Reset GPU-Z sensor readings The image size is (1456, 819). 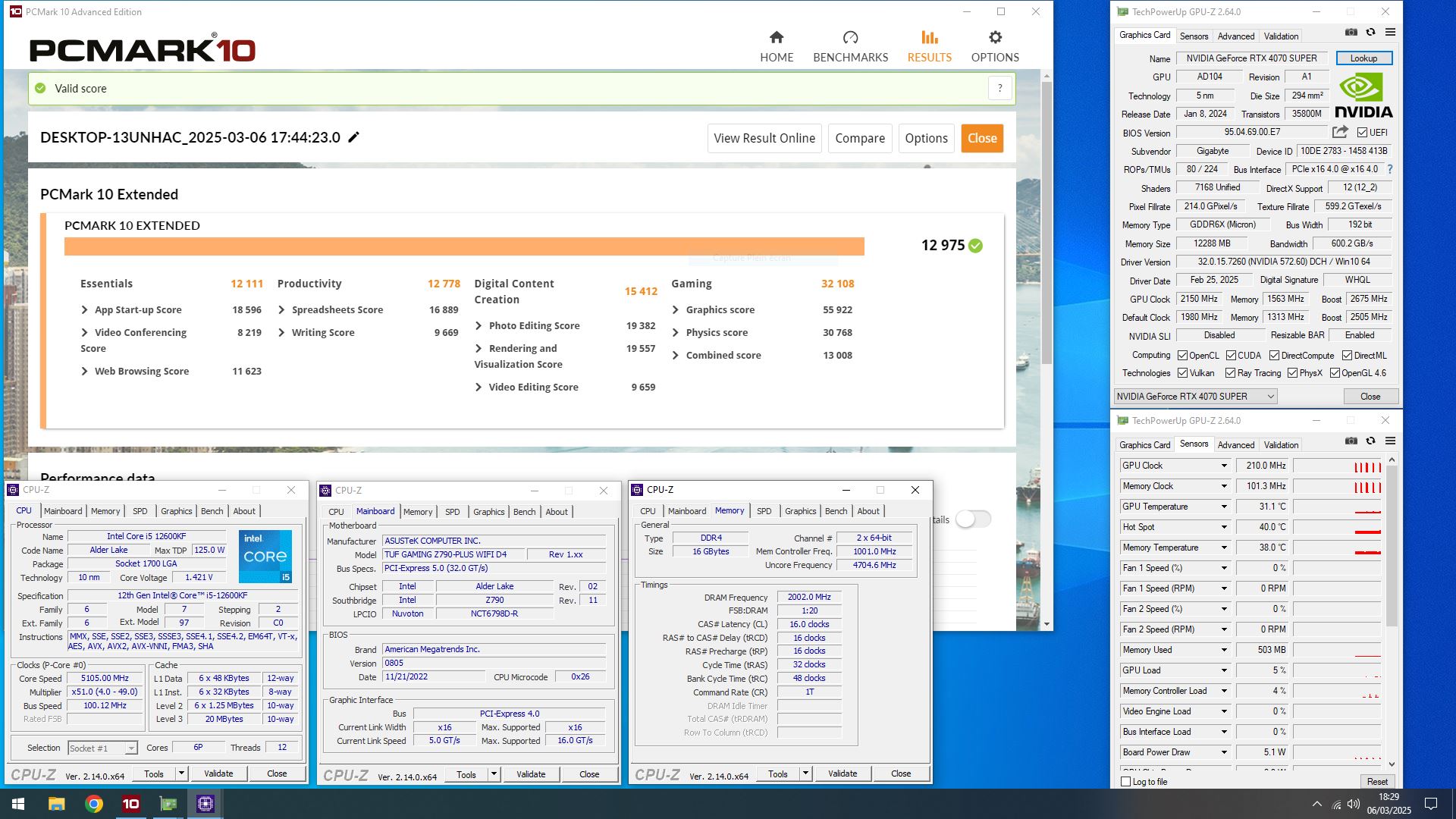click(x=1377, y=782)
